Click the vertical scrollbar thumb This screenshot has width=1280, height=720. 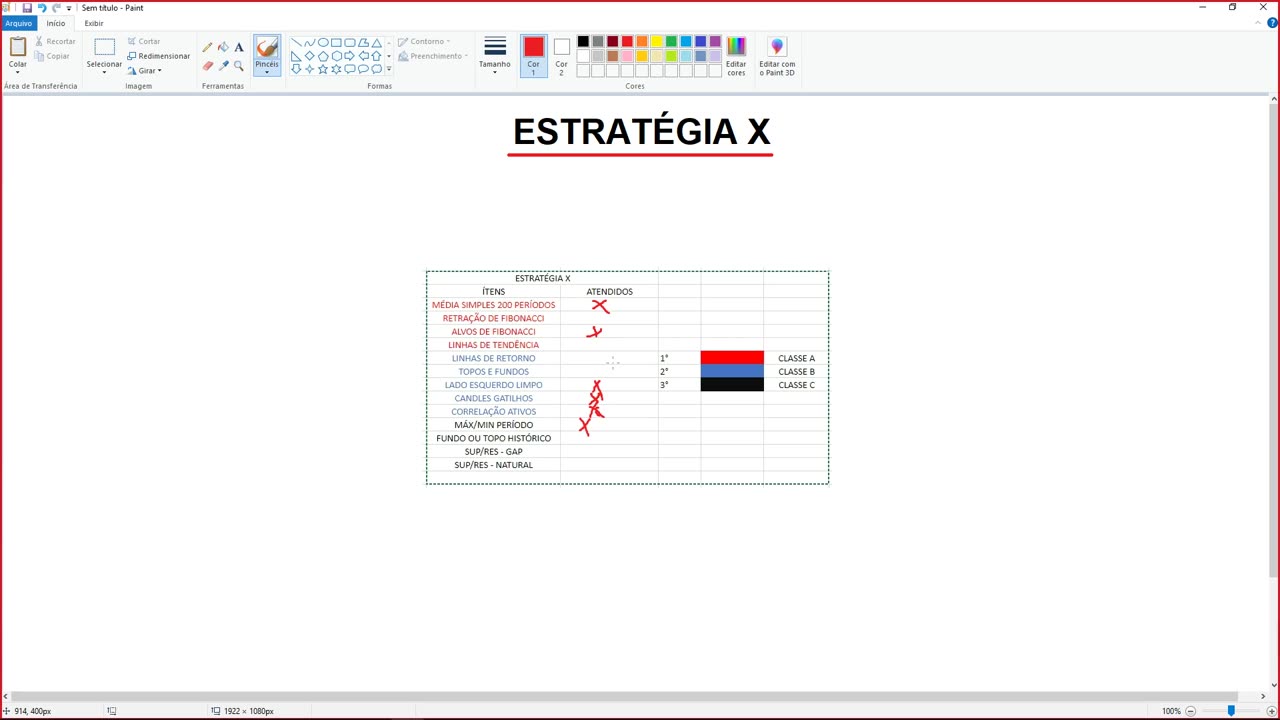[x=1274, y=340]
